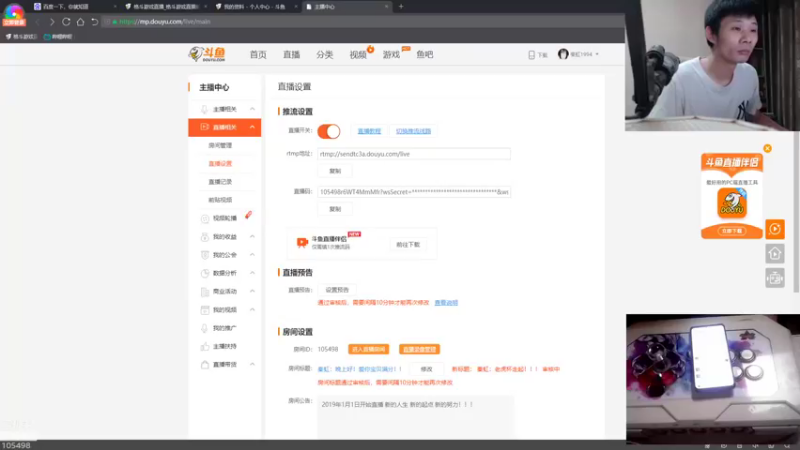Open the 分类 nav item
800x450 pixels.
point(324,55)
